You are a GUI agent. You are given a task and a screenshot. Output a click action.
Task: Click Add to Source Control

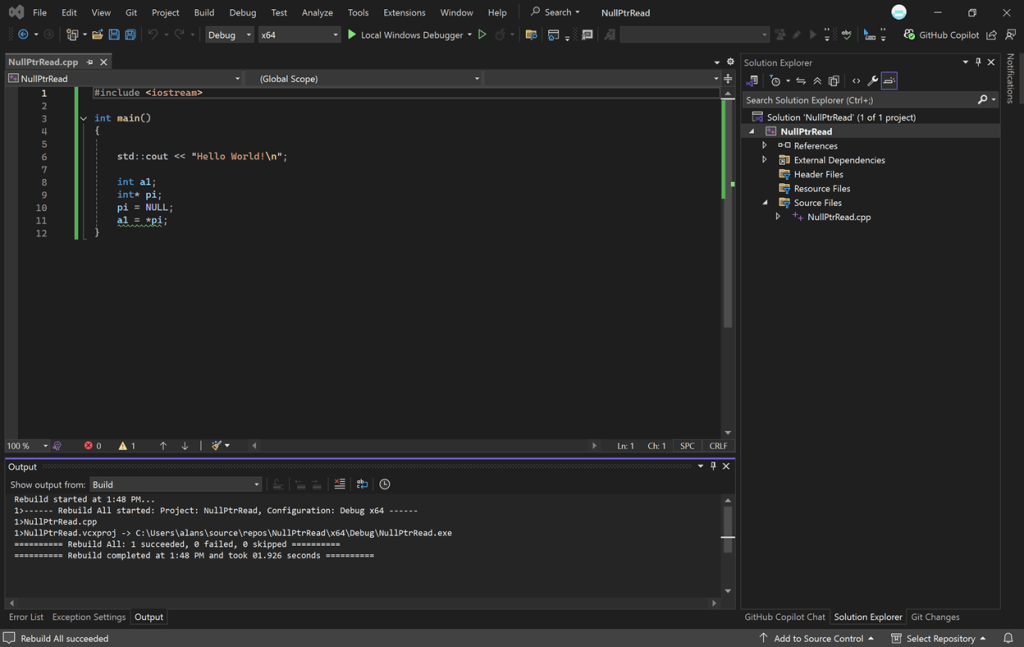pos(817,638)
